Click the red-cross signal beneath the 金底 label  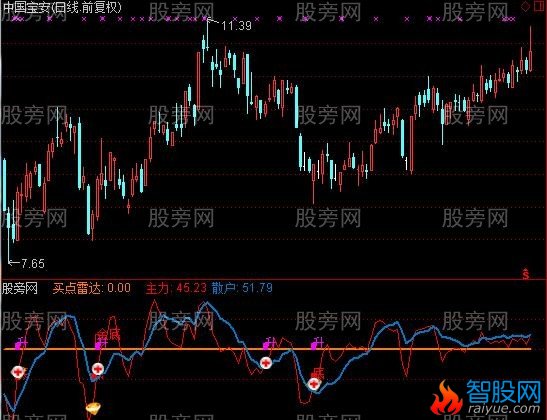[x=97, y=369]
